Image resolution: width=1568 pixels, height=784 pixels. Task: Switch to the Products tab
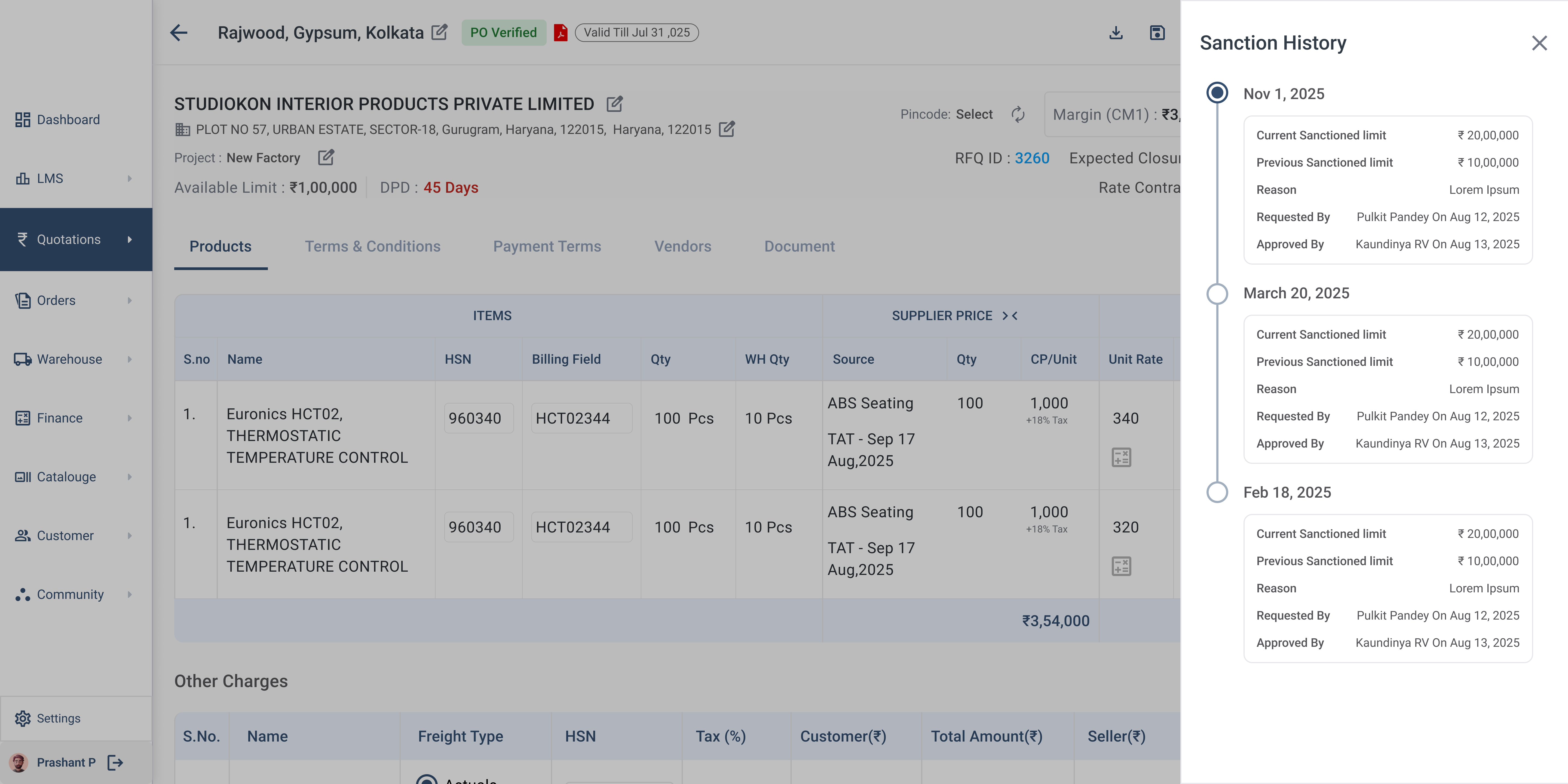[220, 247]
